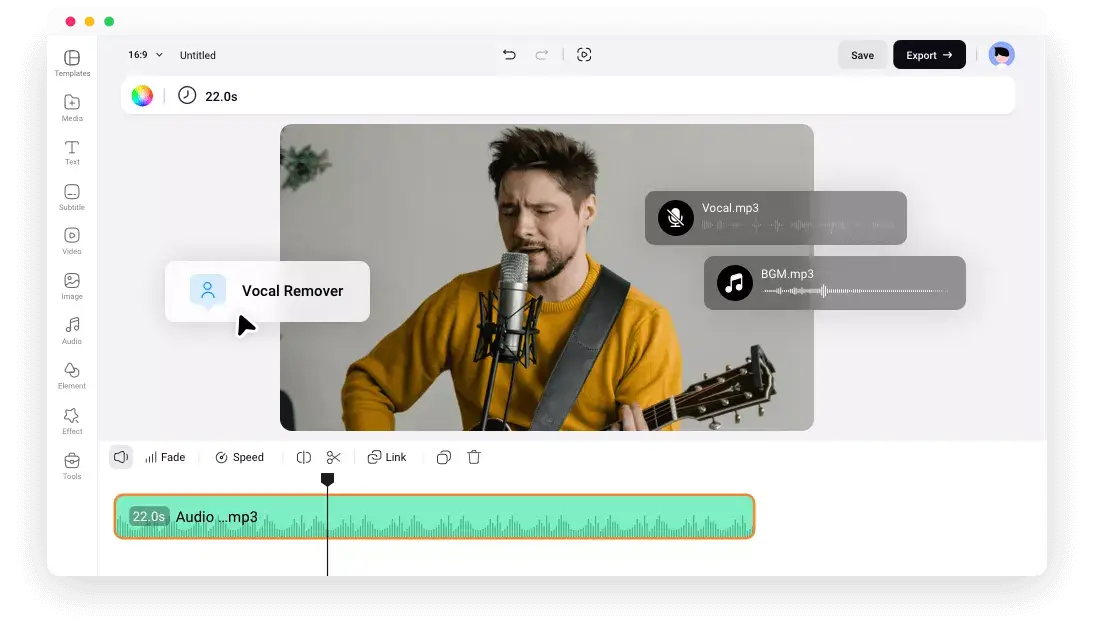This screenshot has width=1094, height=635.
Task: Open the Templates panel in the sidebar
Action: pyautogui.click(x=72, y=64)
